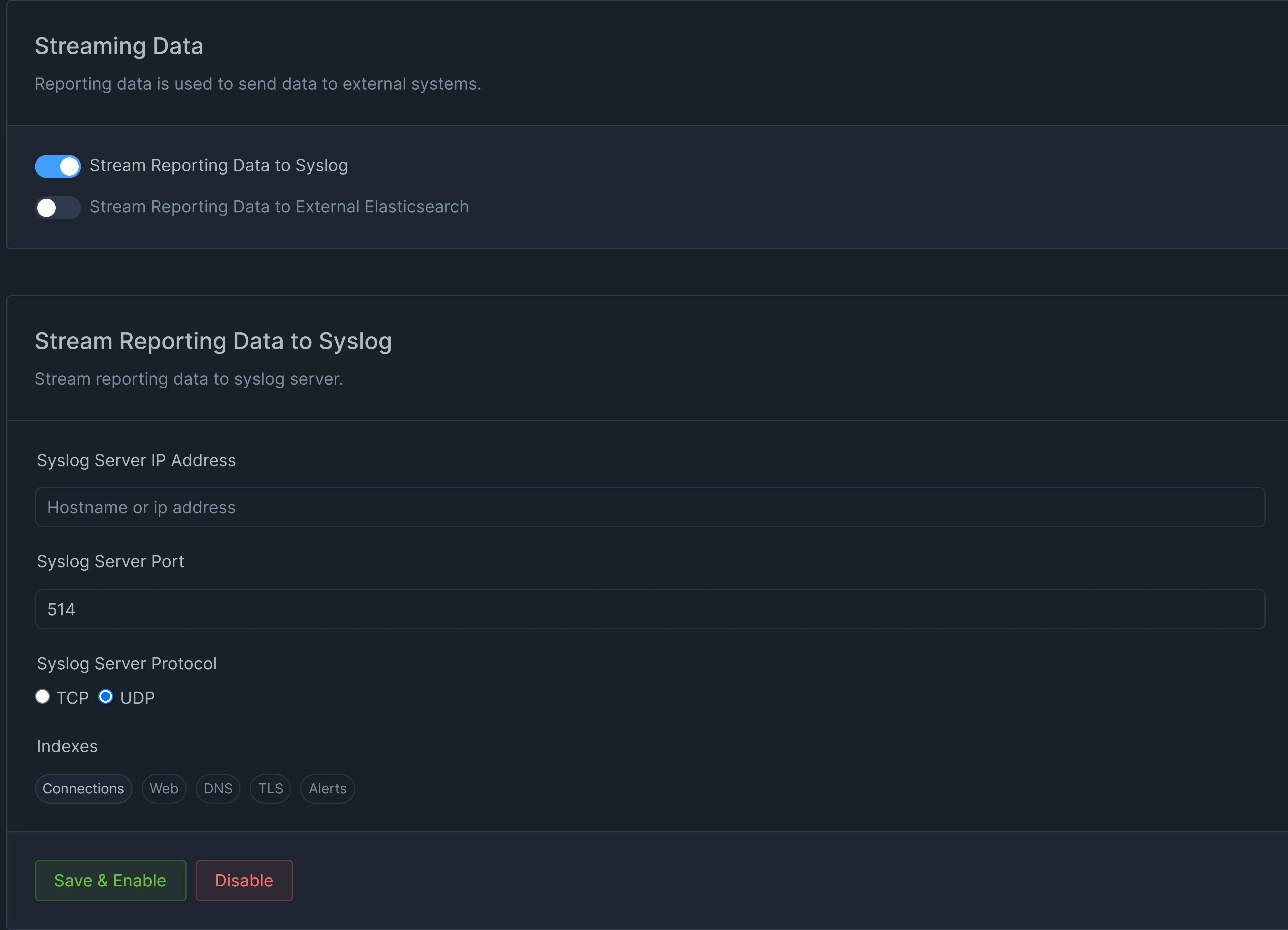Select the UDP protocol radio button

106,697
